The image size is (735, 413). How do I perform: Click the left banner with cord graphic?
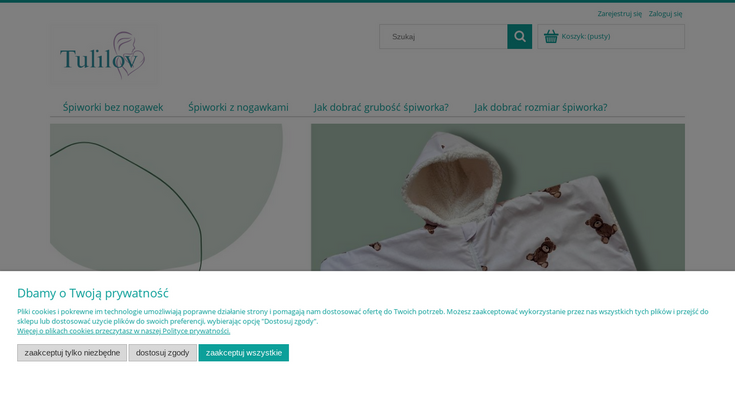(166, 196)
